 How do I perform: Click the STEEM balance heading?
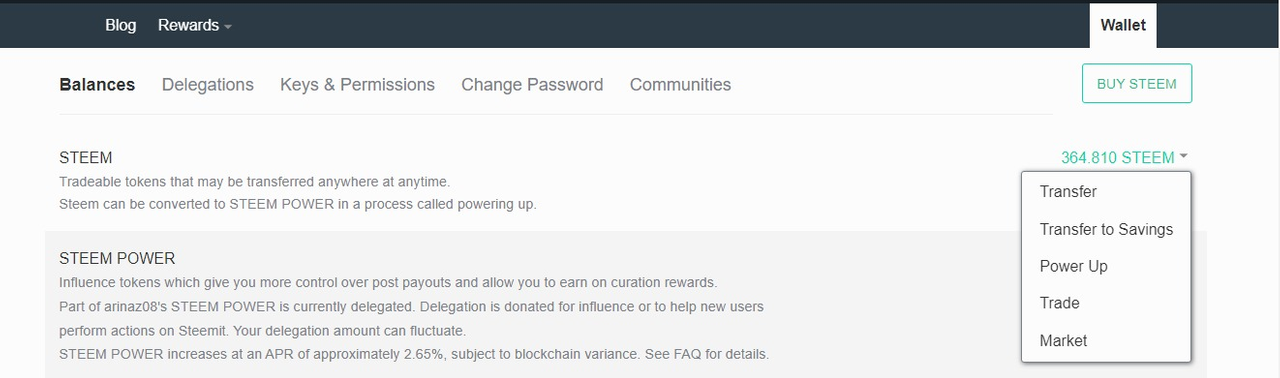(x=86, y=158)
